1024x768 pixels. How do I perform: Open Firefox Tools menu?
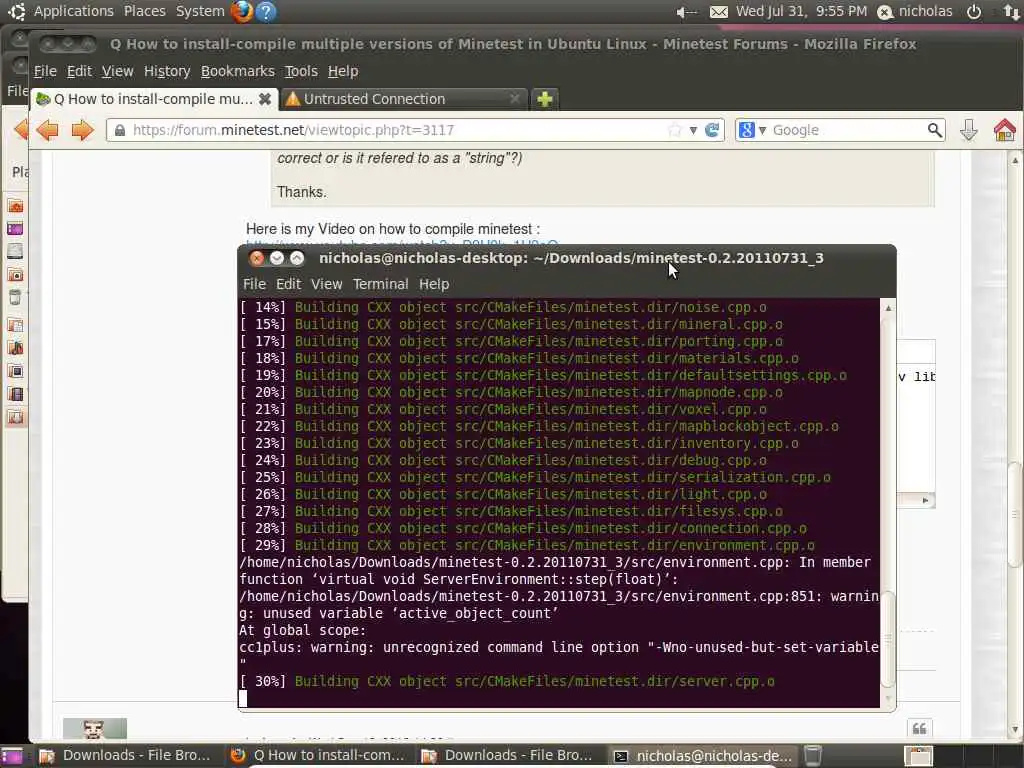(301, 71)
